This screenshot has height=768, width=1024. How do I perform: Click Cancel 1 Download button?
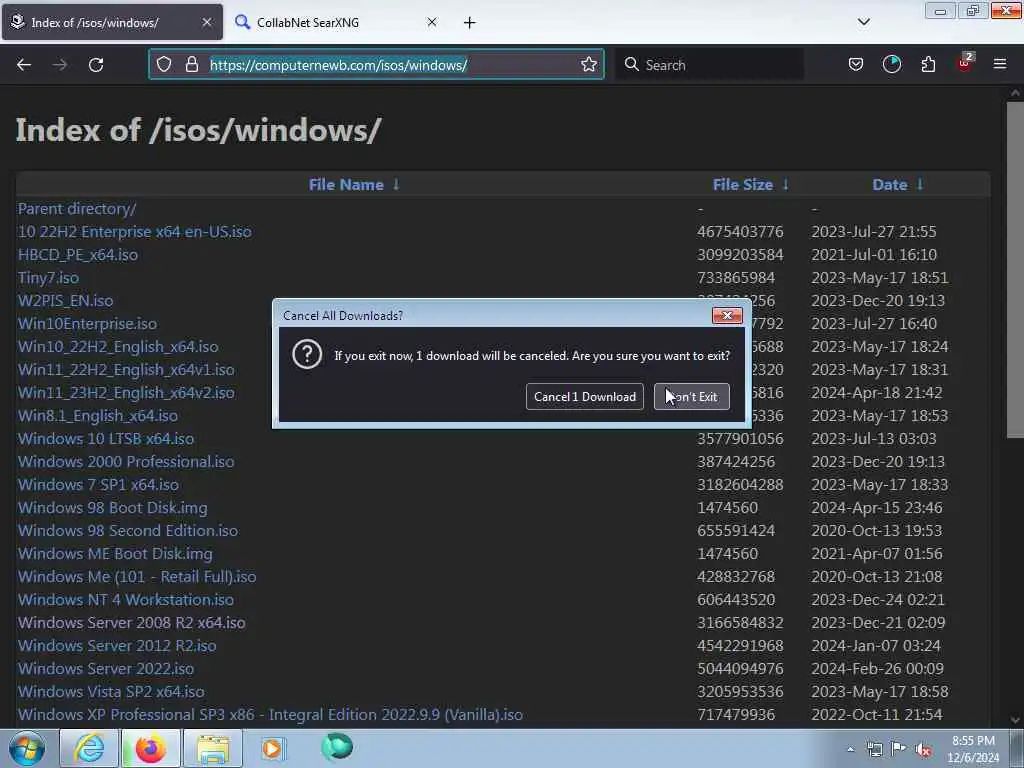(584, 396)
